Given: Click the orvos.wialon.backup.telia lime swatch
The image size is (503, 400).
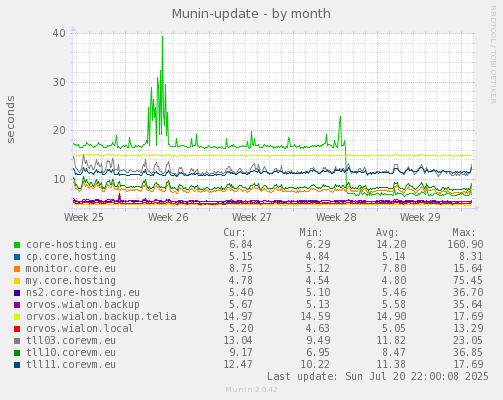Looking at the screenshot, I should (x=17, y=317).
